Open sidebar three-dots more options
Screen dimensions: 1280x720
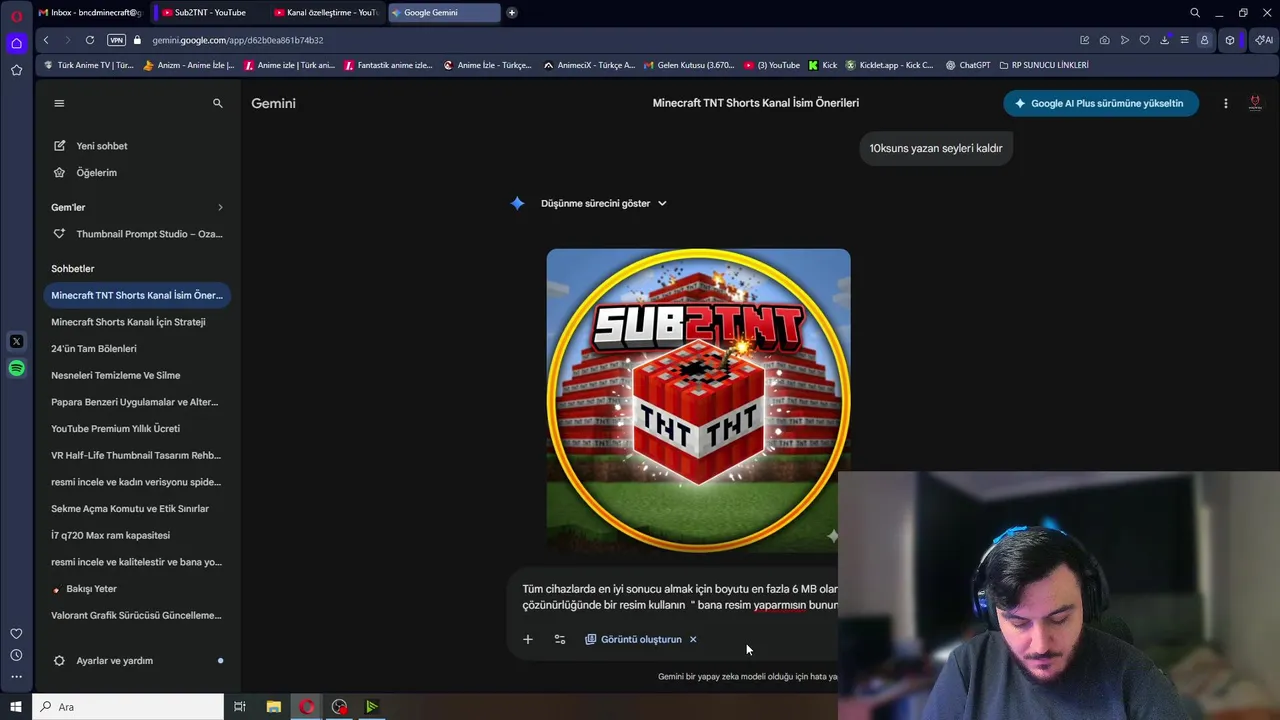(x=16, y=677)
